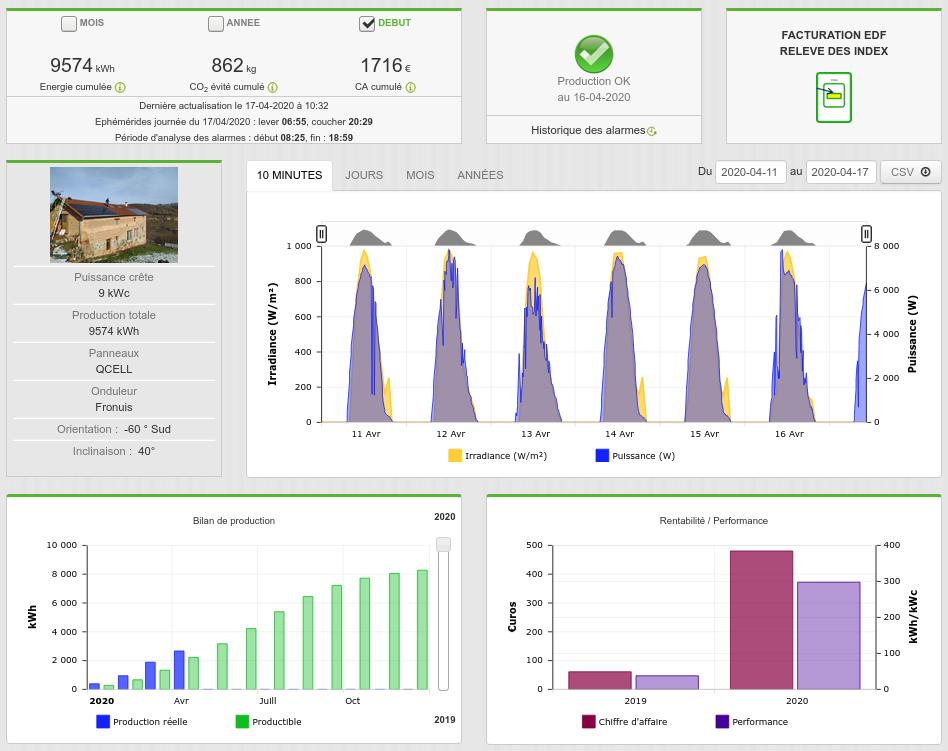Image resolution: width=948 pixels, height=751 pixels.
Task: Click info icon beside Energie cumulée
Action: [x=120, y=88]
